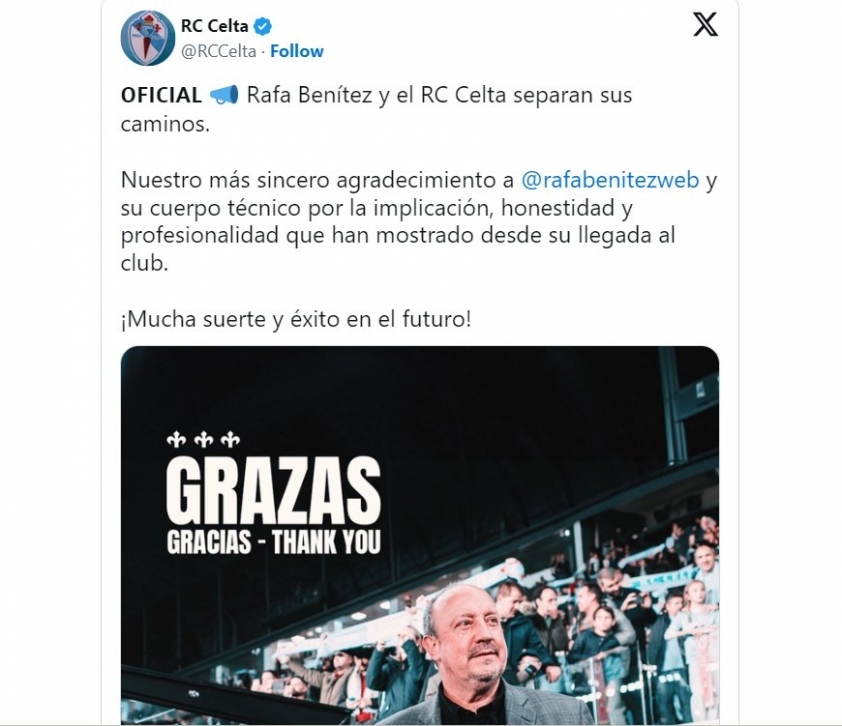Open the GRAZAS tweet image
This screenshot has width=842, height=726.
pos(420,535)
